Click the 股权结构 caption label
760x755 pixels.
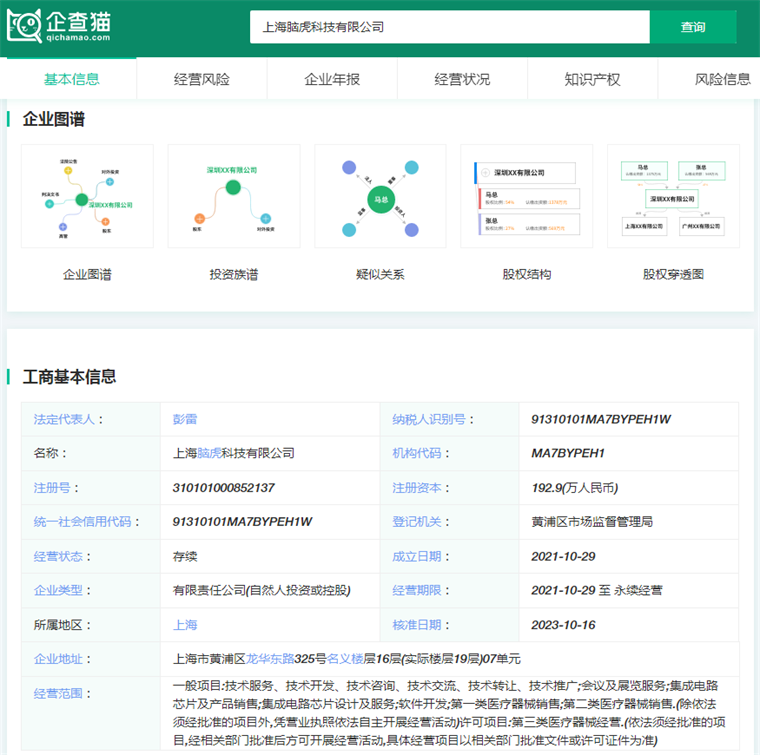pyautogui.click(x=527, y=275)
